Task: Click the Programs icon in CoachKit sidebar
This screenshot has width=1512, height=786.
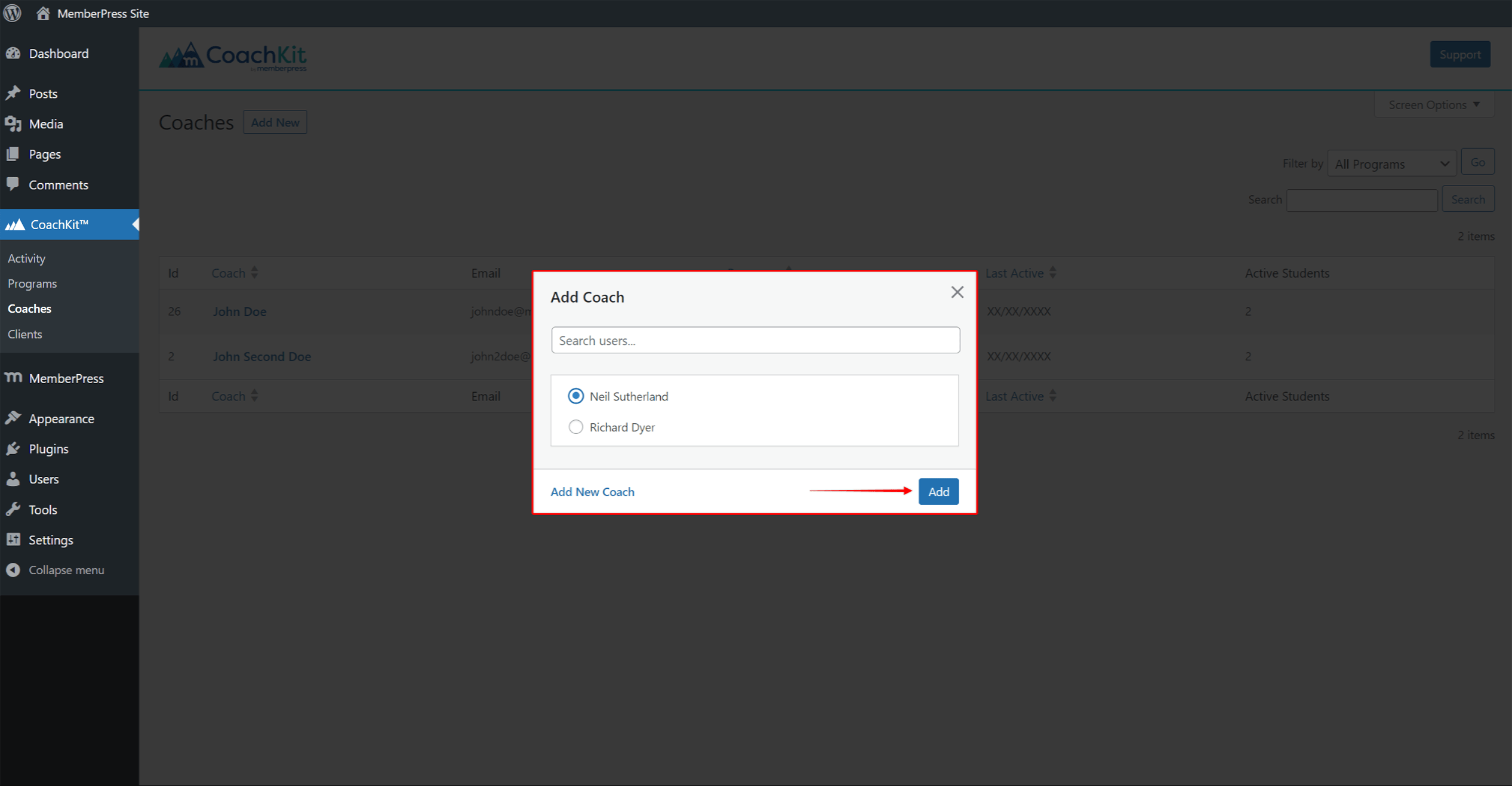Action: pyautogui.click(x=33, y=283)
